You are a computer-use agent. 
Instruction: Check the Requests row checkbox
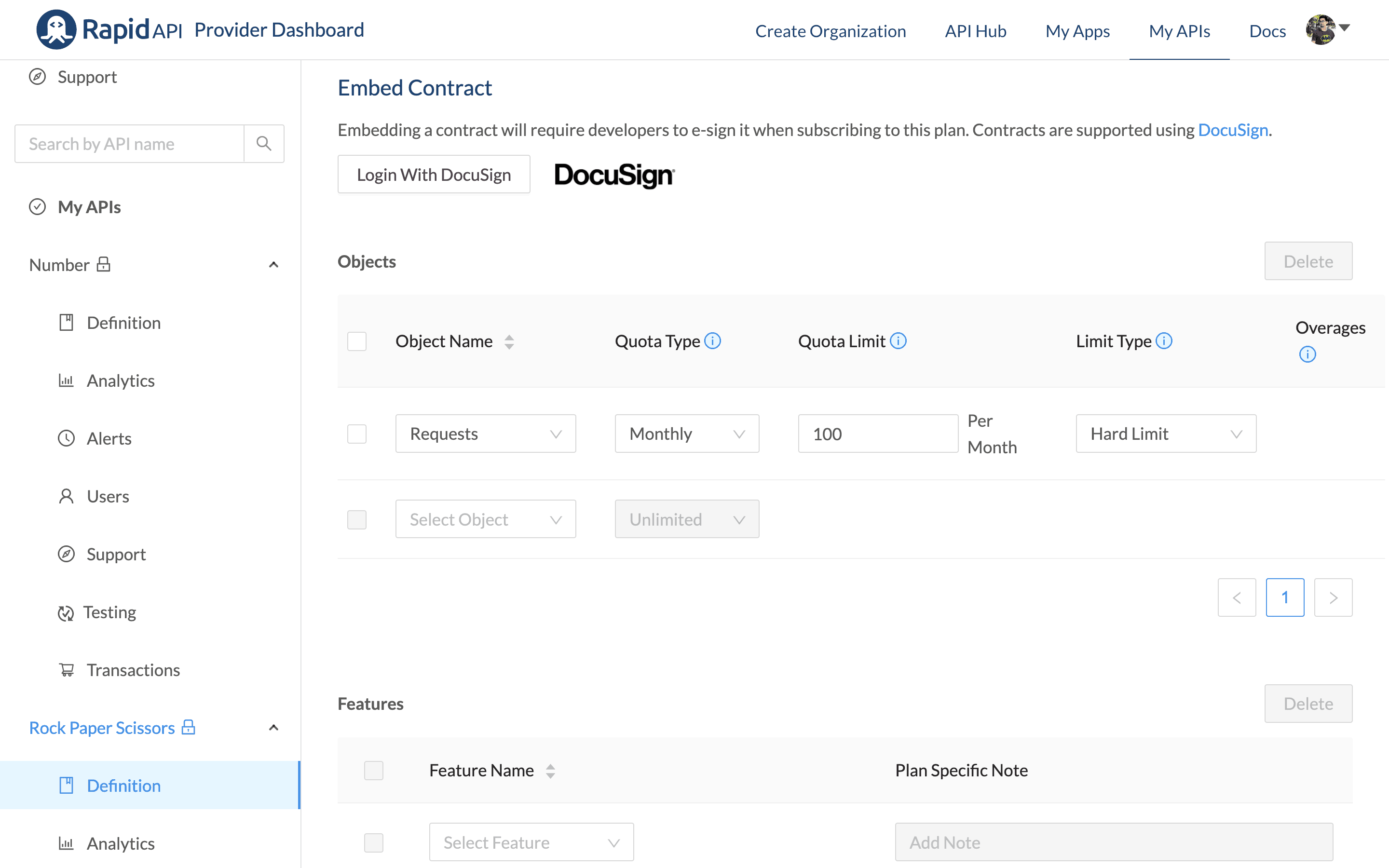(x=357, y=434)
